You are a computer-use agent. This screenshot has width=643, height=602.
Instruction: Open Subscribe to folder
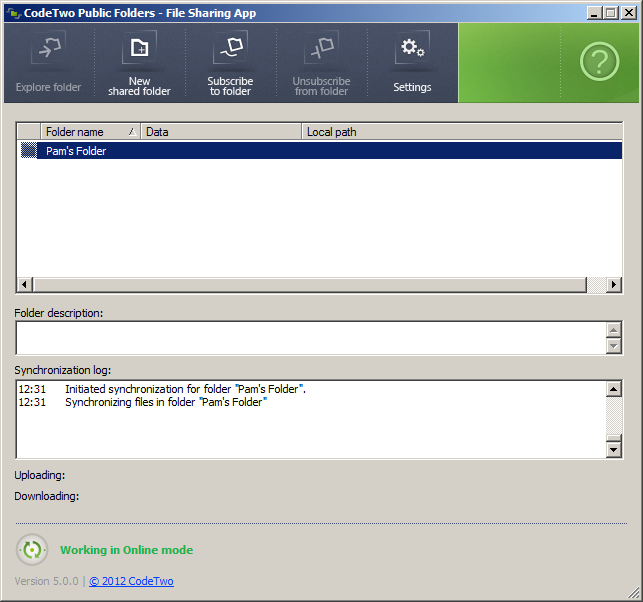230,62
